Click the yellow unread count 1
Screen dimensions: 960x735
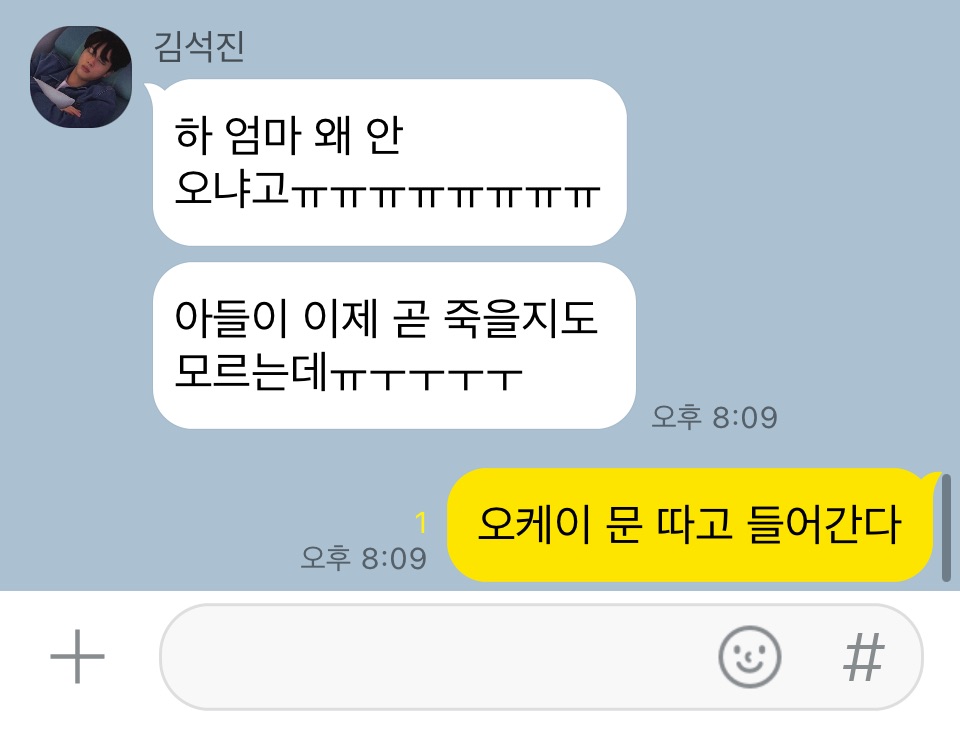point(421,522)
